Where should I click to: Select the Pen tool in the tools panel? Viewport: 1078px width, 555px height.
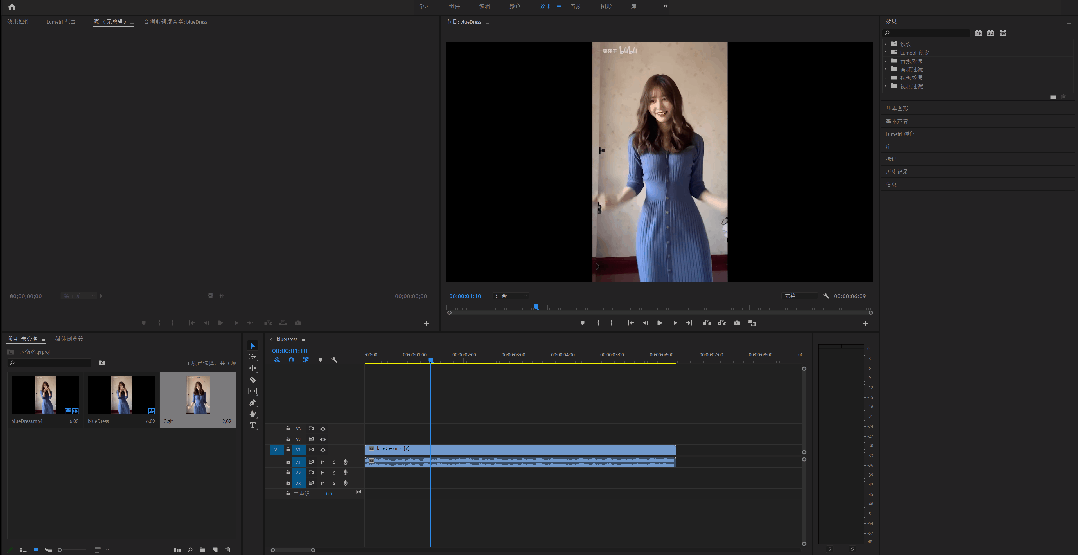pyautogui.click(x=253, y=403)
